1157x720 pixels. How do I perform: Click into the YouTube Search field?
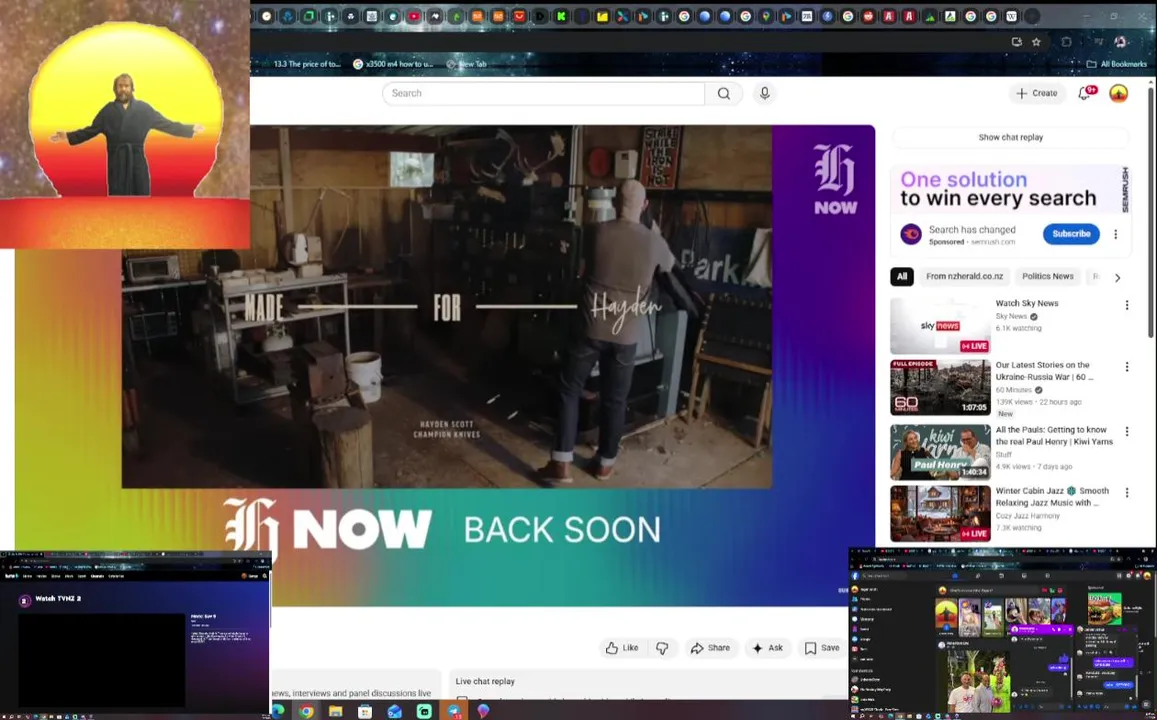point(543,94)
